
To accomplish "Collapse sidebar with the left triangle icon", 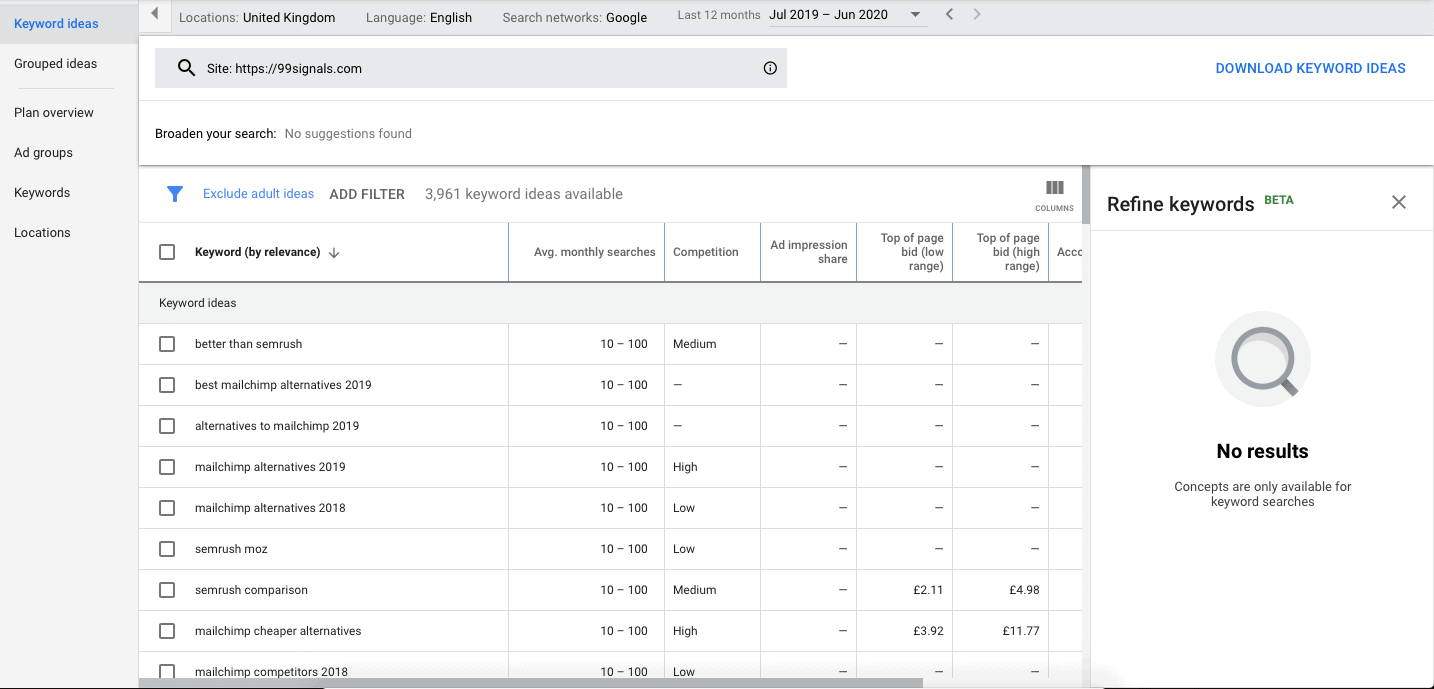I will tap(154, 14).
